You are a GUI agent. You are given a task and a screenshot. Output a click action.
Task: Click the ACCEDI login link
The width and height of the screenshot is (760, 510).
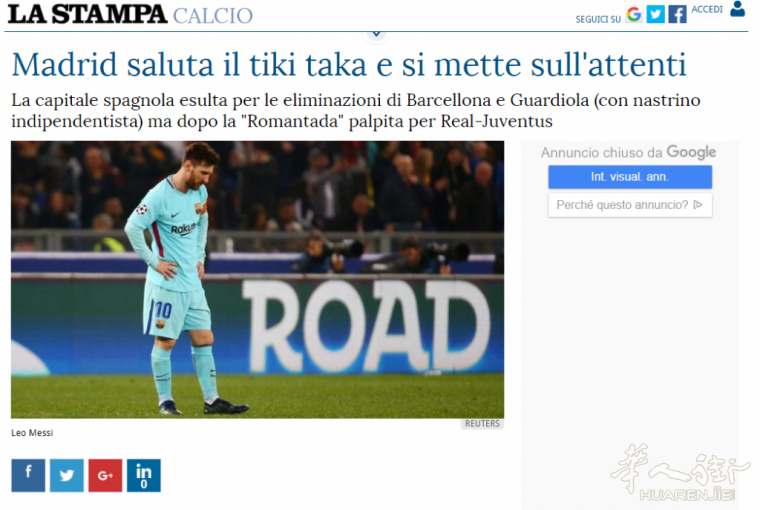coord(707,10)
